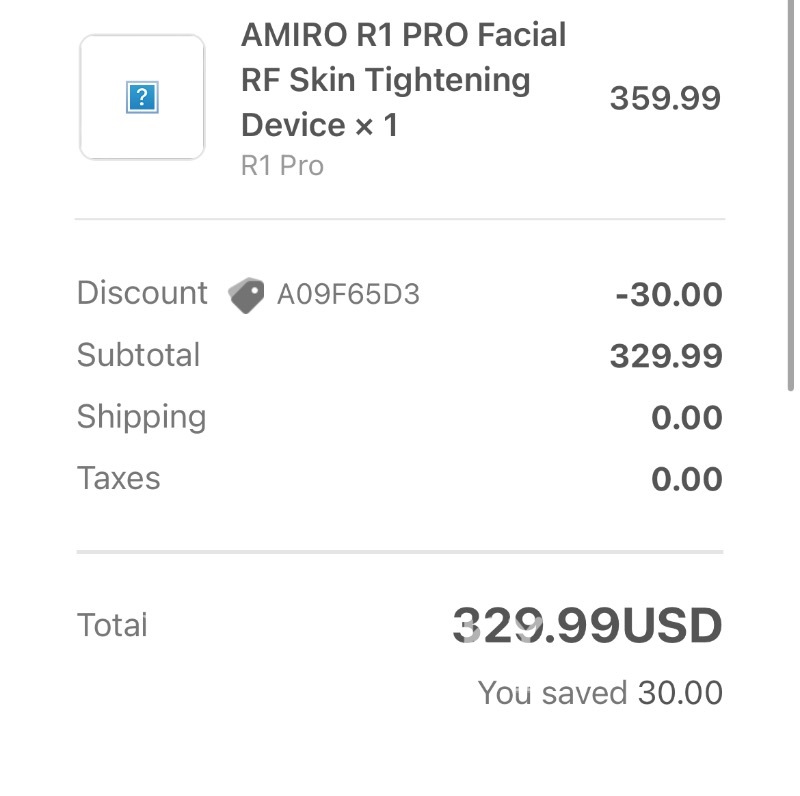
Task: Click the shipping cost 0.00
Action: coord(686,418)
